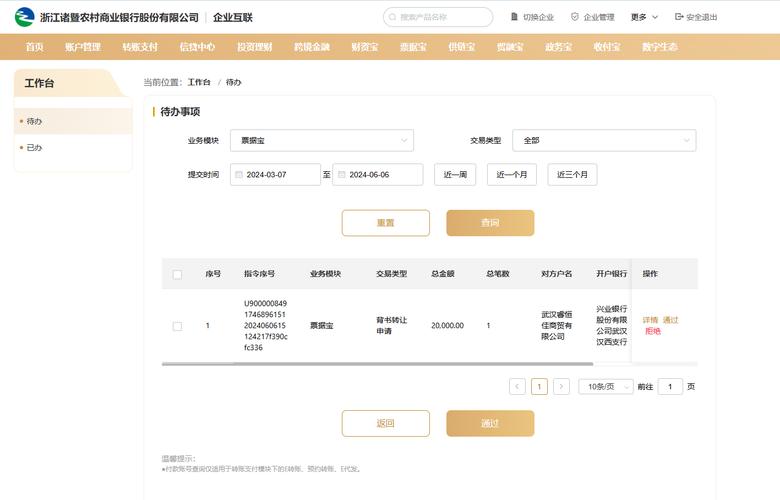Check the row 1 checkbox
The image size is (780, 500).
tap(177, 326)
